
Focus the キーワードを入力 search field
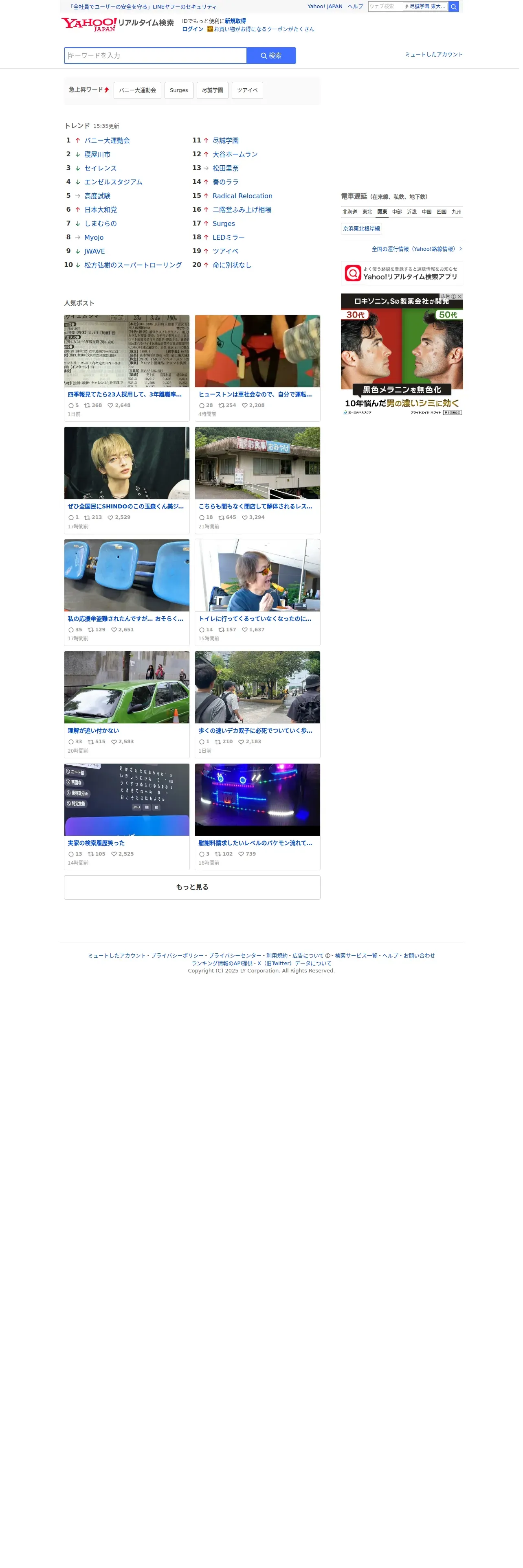[x=156, y=56]
